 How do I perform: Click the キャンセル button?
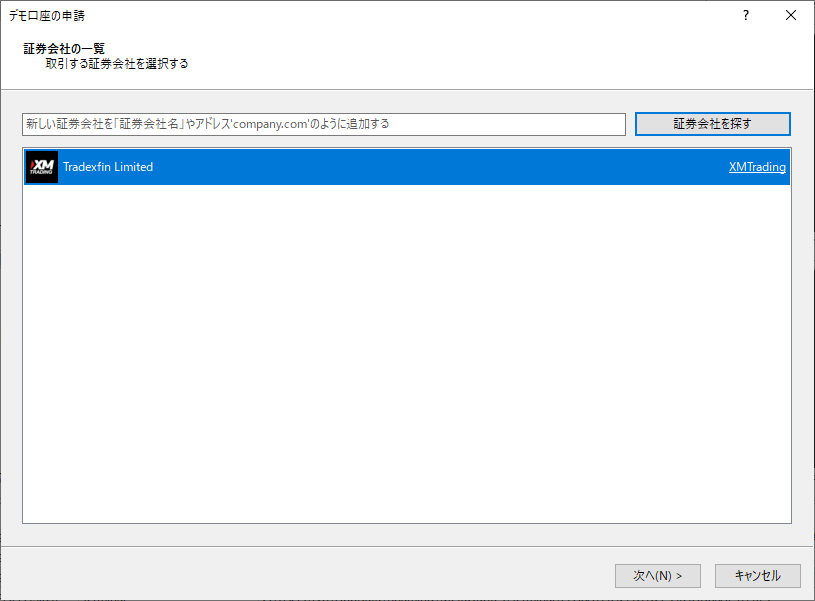[757, 576]
